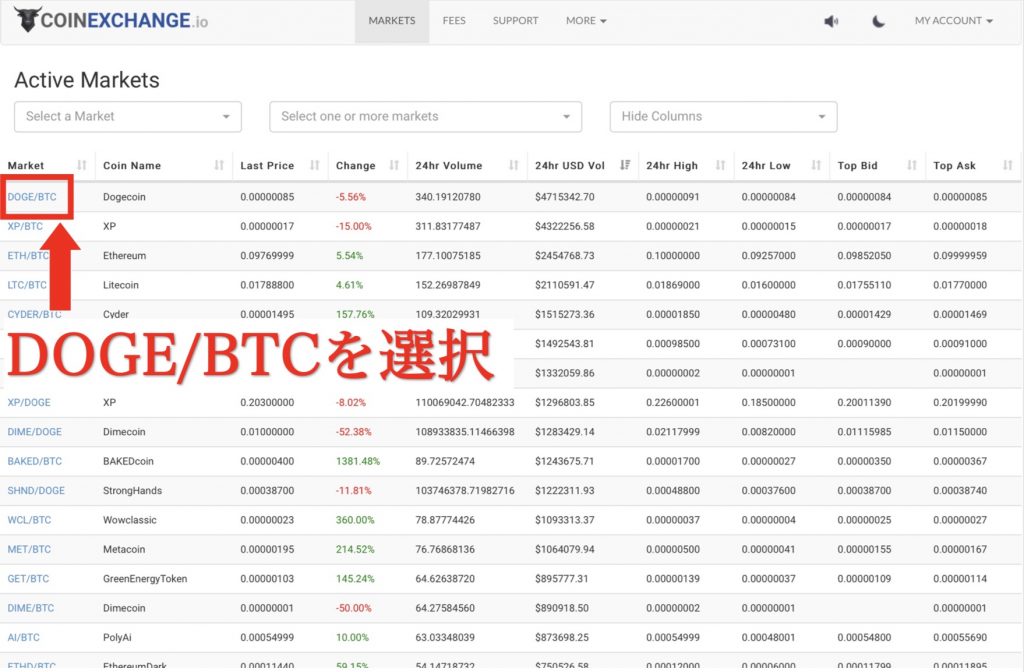Expand the MORE navigation menu

coord(586,21)
